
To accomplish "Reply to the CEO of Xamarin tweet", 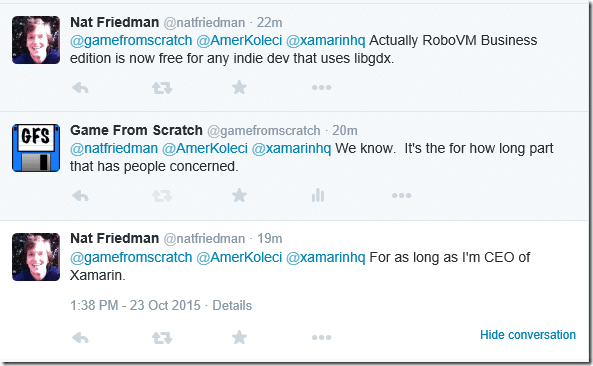I will pos(80,338).
